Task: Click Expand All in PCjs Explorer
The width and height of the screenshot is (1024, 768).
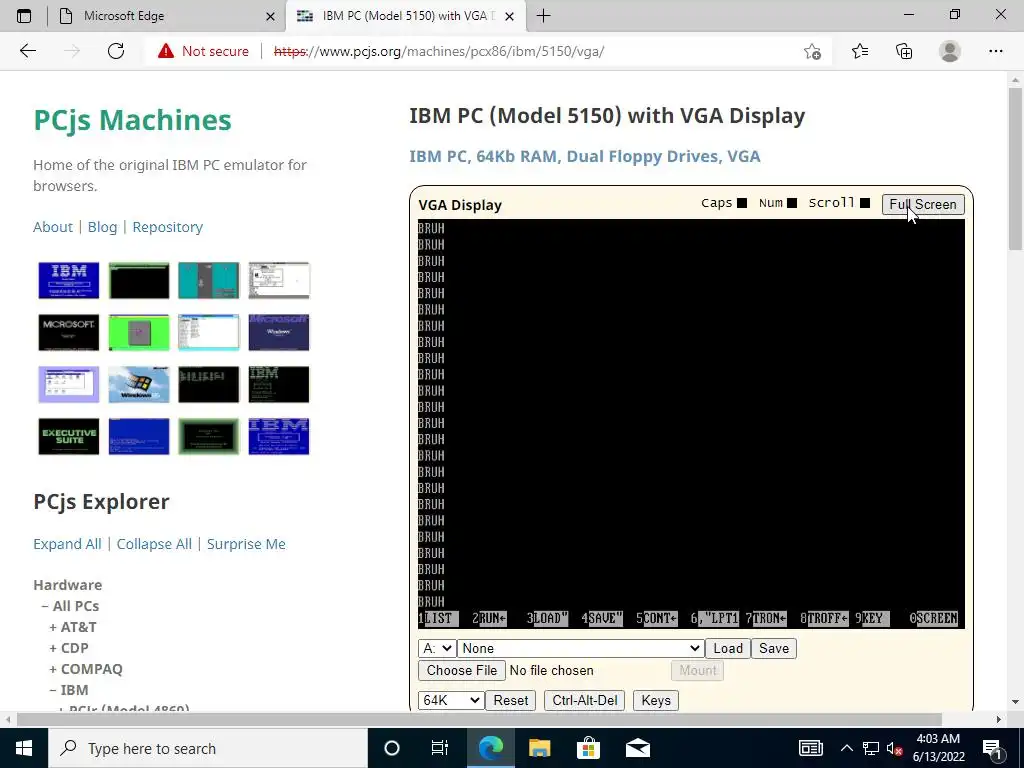Action: pos(67,544)
